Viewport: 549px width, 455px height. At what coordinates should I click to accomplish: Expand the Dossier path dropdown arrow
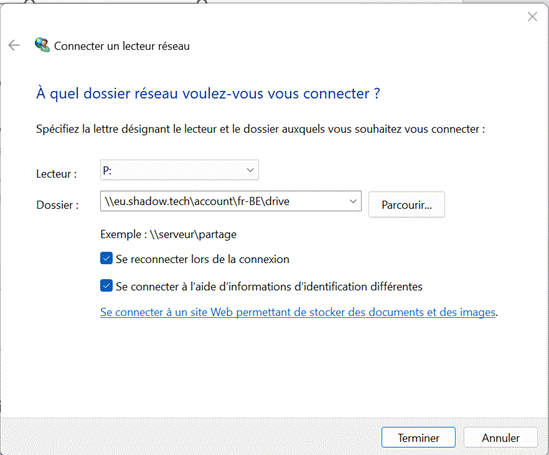pyautogui.click(x=353, y=201)
